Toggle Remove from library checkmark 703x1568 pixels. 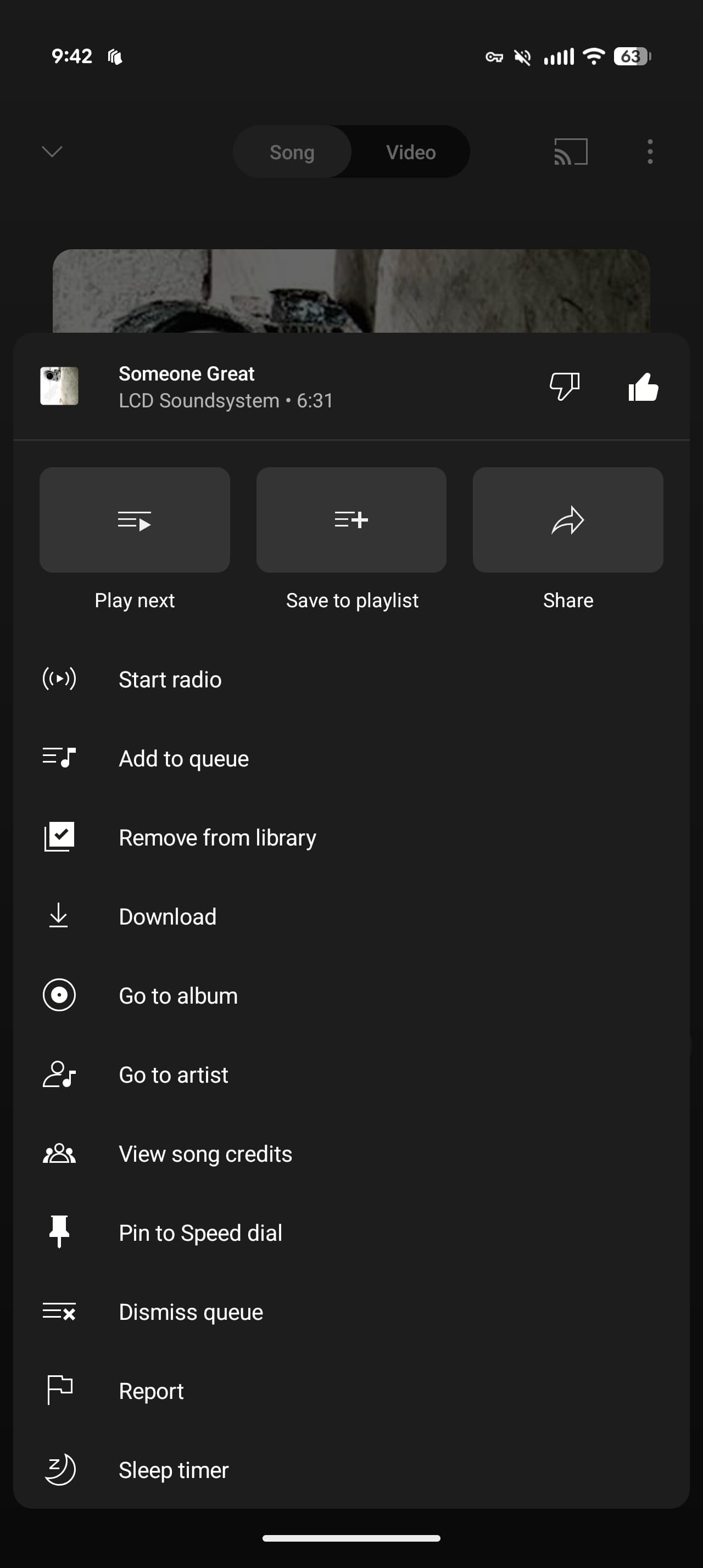(60, 837)
